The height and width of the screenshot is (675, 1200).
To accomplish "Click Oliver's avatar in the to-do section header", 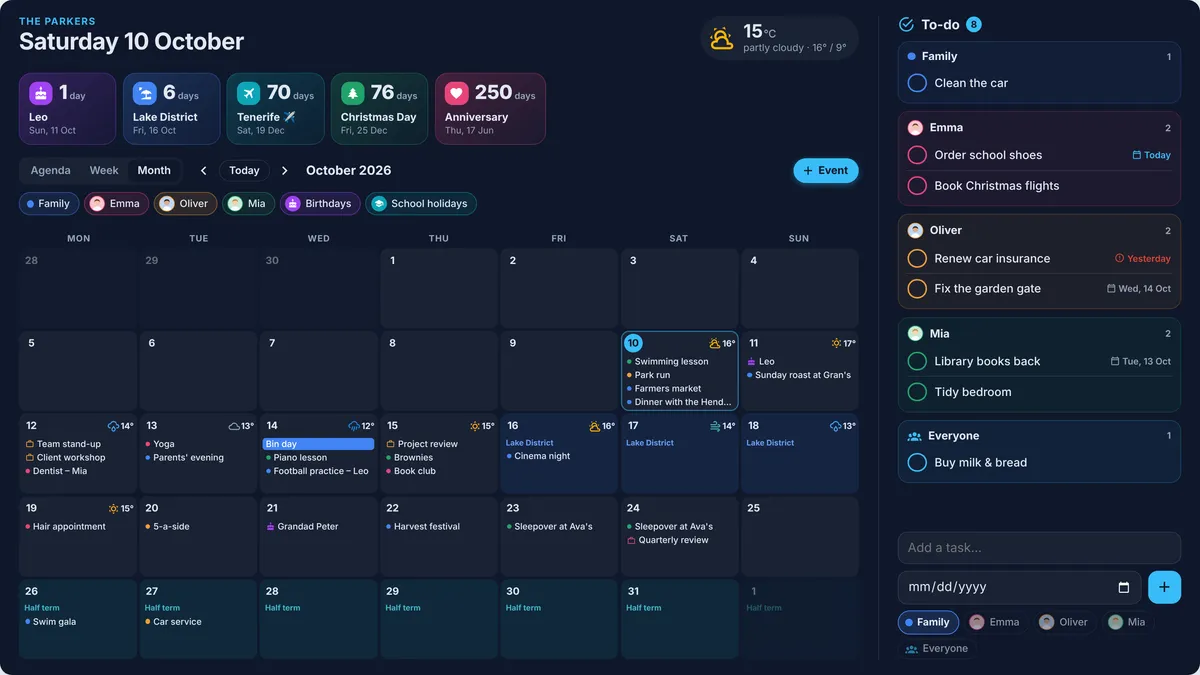I will point(915,230).
